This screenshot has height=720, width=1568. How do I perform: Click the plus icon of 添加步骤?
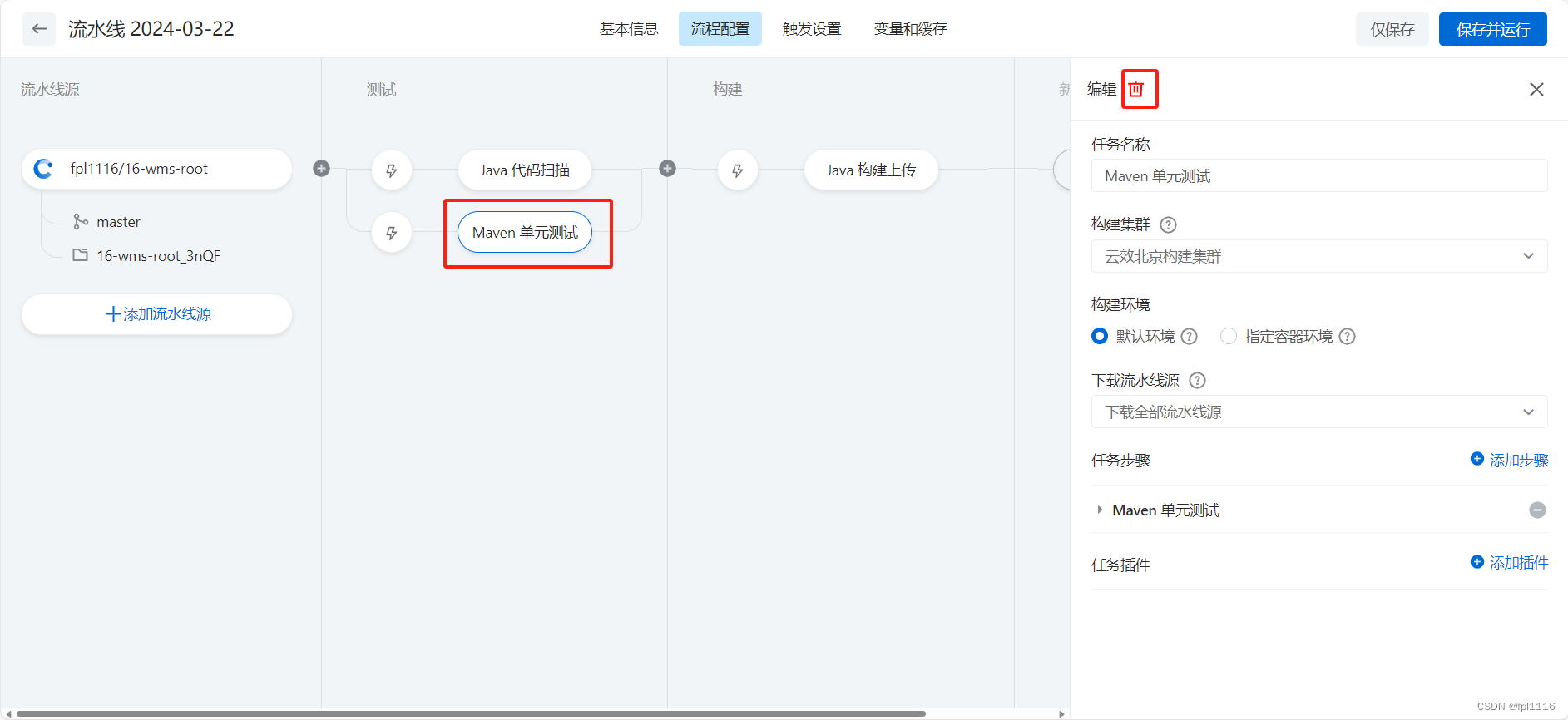click(x=1477, y=459)
